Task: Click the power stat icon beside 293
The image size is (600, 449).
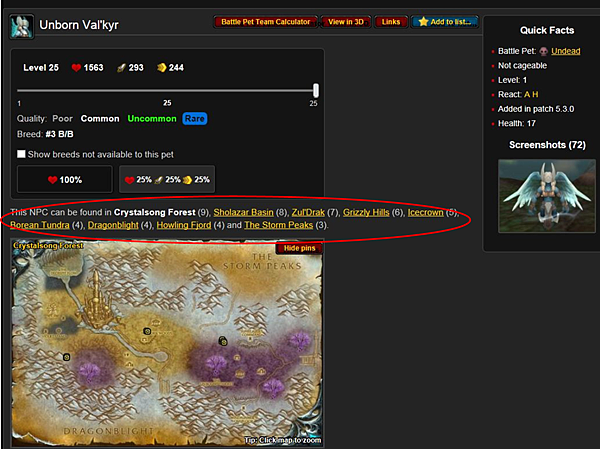Action: [121, 68]
